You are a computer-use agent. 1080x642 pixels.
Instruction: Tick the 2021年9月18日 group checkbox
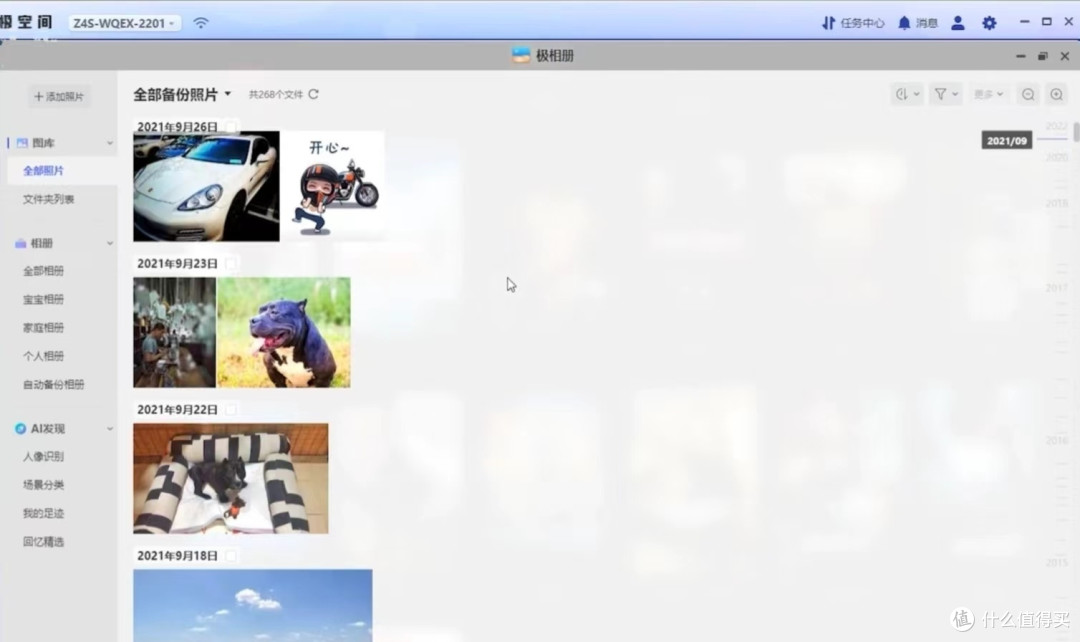click(231, 555)
